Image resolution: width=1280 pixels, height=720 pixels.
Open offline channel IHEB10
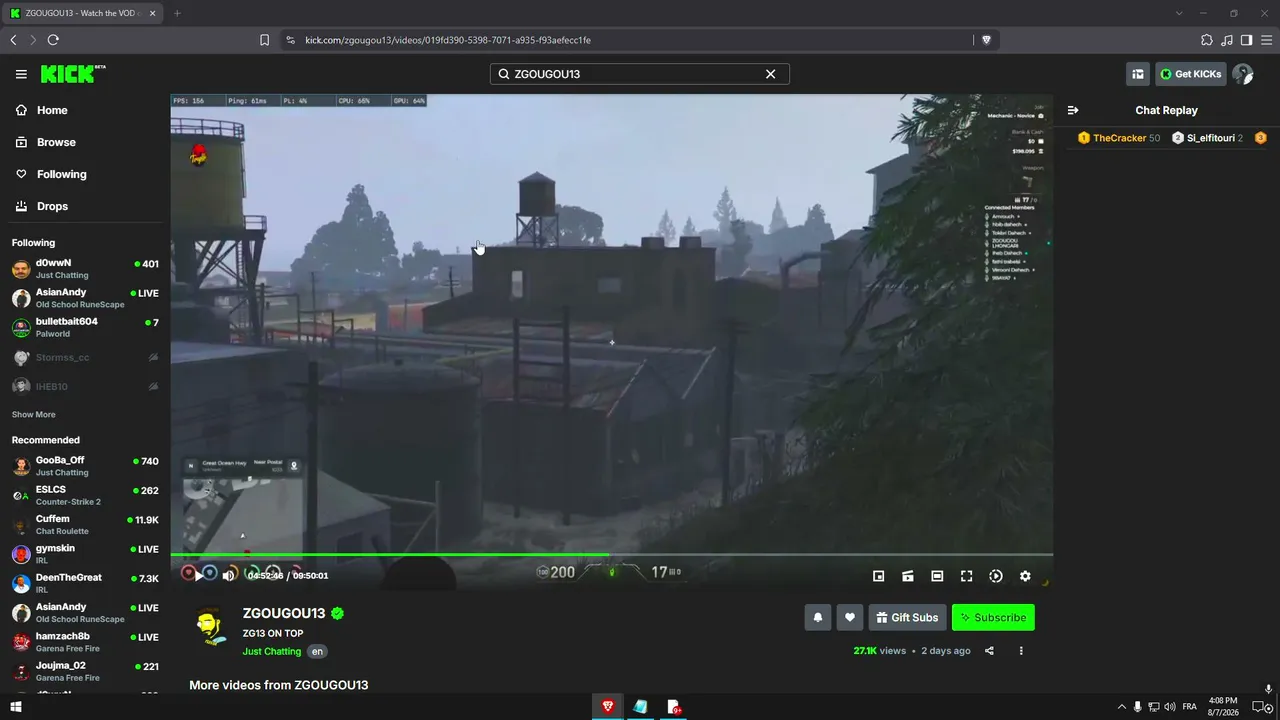85,386
